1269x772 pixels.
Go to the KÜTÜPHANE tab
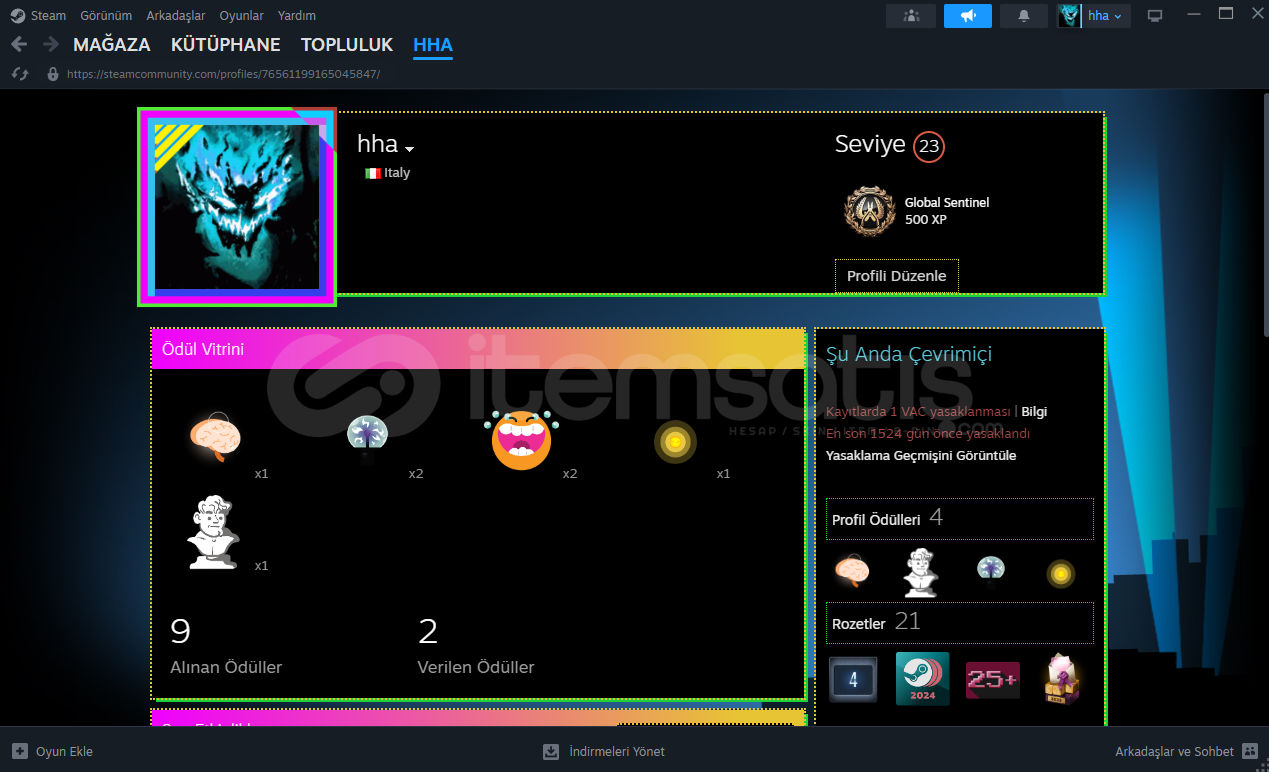click(x=226, y=45)
